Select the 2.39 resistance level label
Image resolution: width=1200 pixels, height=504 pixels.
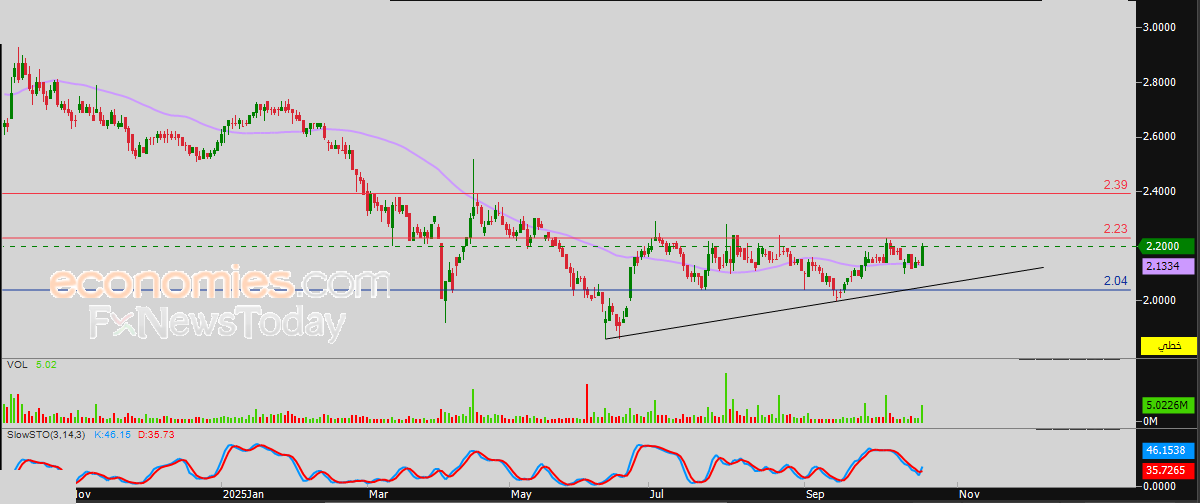pos(1115,185)
